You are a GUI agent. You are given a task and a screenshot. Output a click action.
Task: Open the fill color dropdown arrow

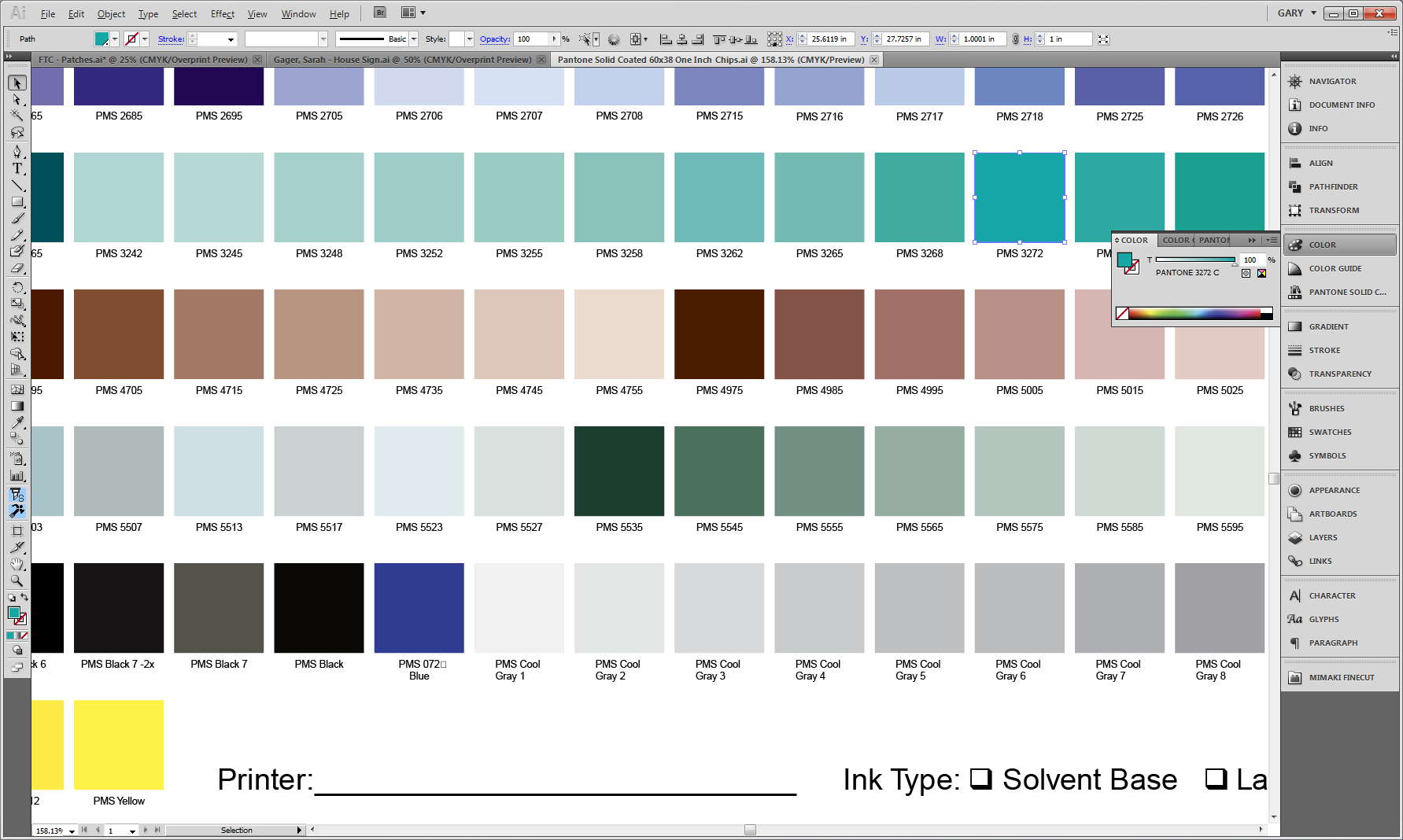coord(115,39)
